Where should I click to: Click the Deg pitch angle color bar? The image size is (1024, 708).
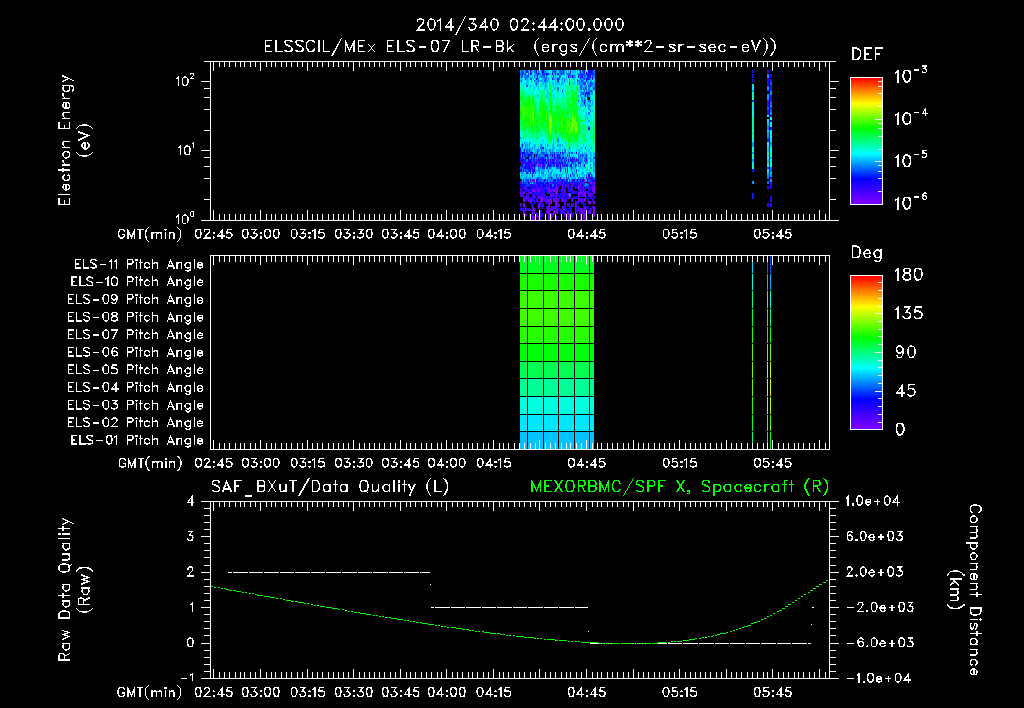(867, 352)
